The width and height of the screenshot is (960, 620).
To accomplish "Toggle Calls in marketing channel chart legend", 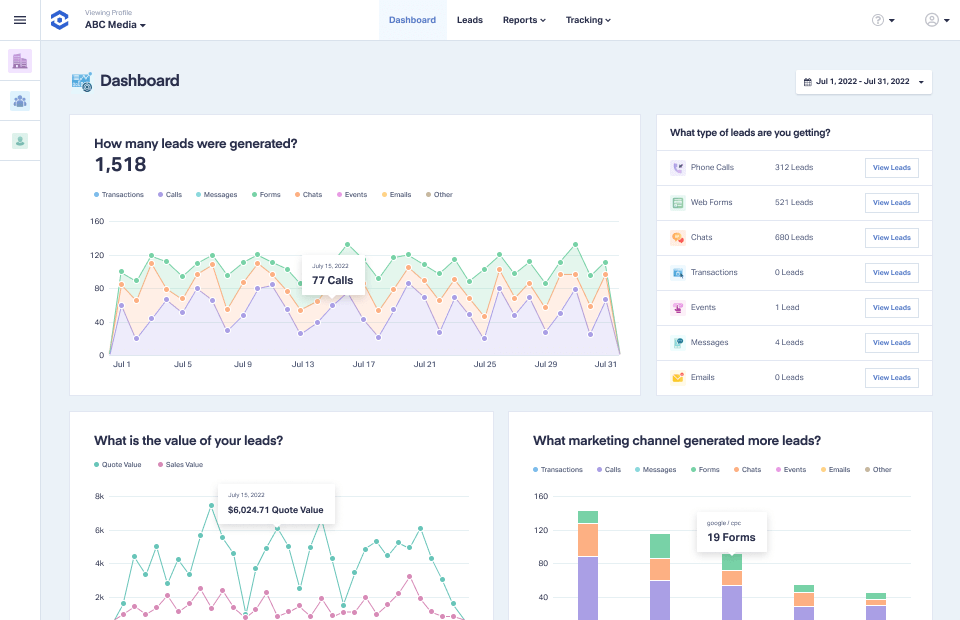I will (609, 469).
